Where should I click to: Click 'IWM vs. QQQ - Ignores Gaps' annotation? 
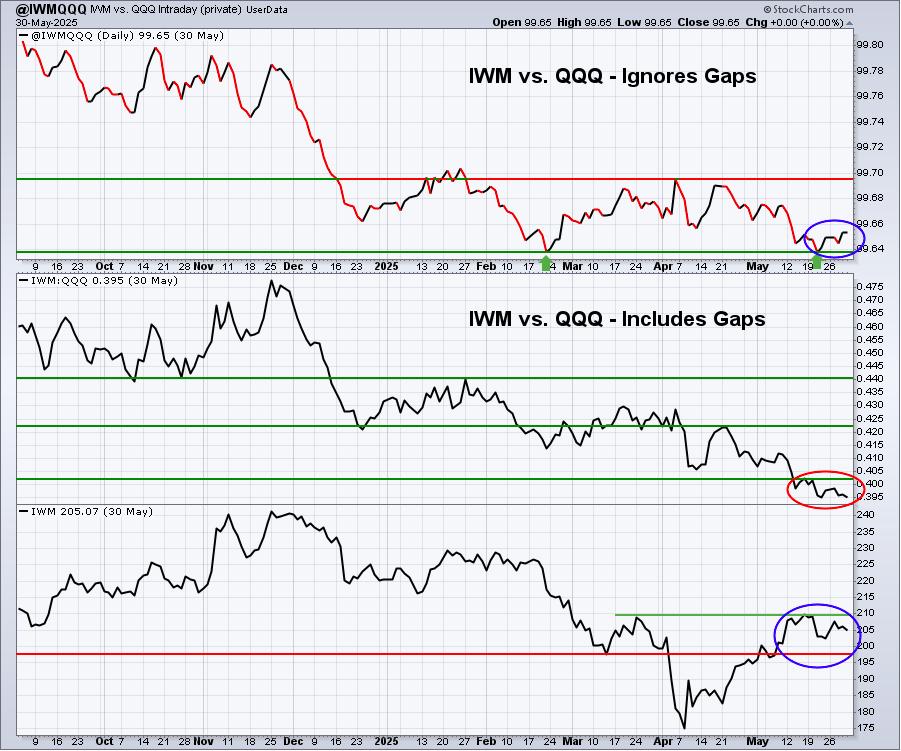613,76
